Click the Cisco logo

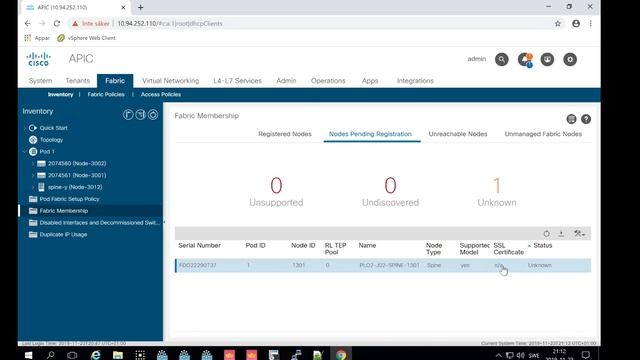(x=38, y=59)
